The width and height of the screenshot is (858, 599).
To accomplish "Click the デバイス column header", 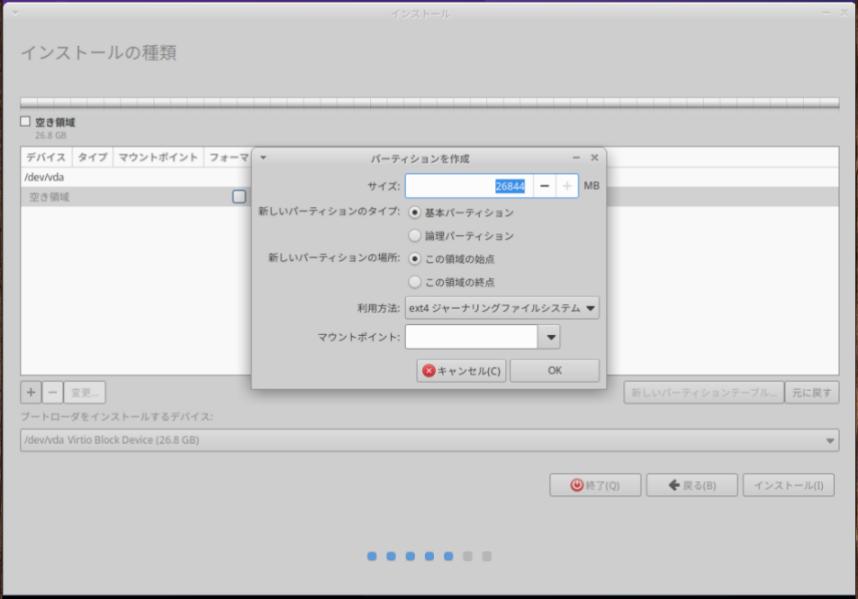I will pyautogui.click(x=46, y=158).
